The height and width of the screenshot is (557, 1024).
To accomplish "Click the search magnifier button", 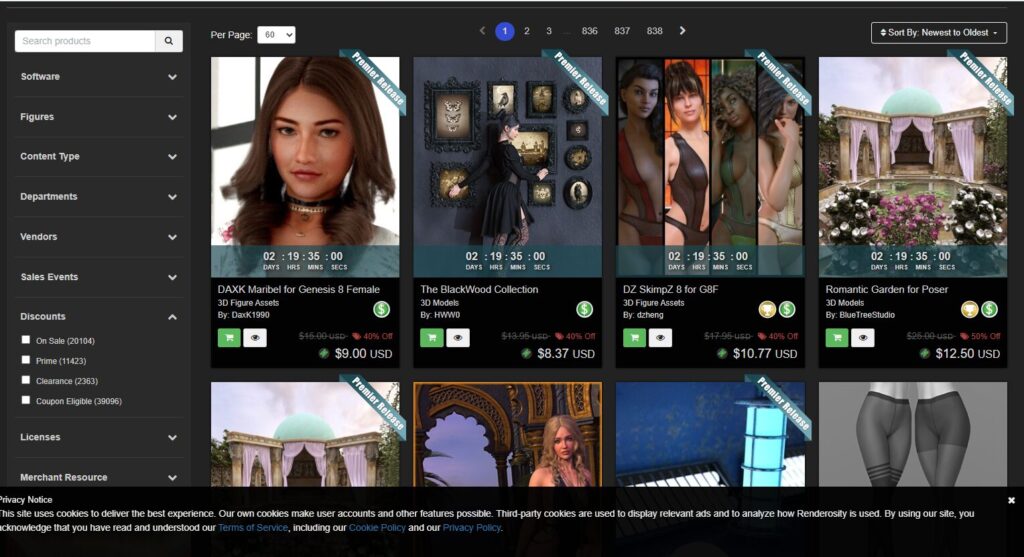I will pos(168,40).
